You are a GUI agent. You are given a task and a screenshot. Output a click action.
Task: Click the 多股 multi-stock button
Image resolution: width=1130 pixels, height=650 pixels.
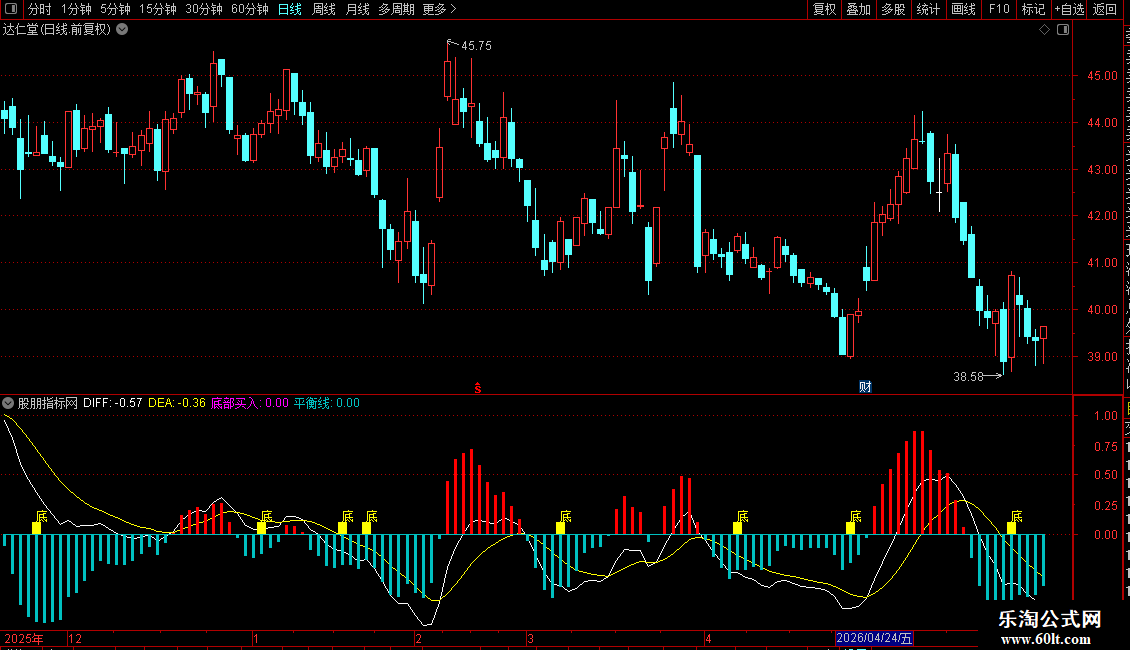(x=893, y=9)
